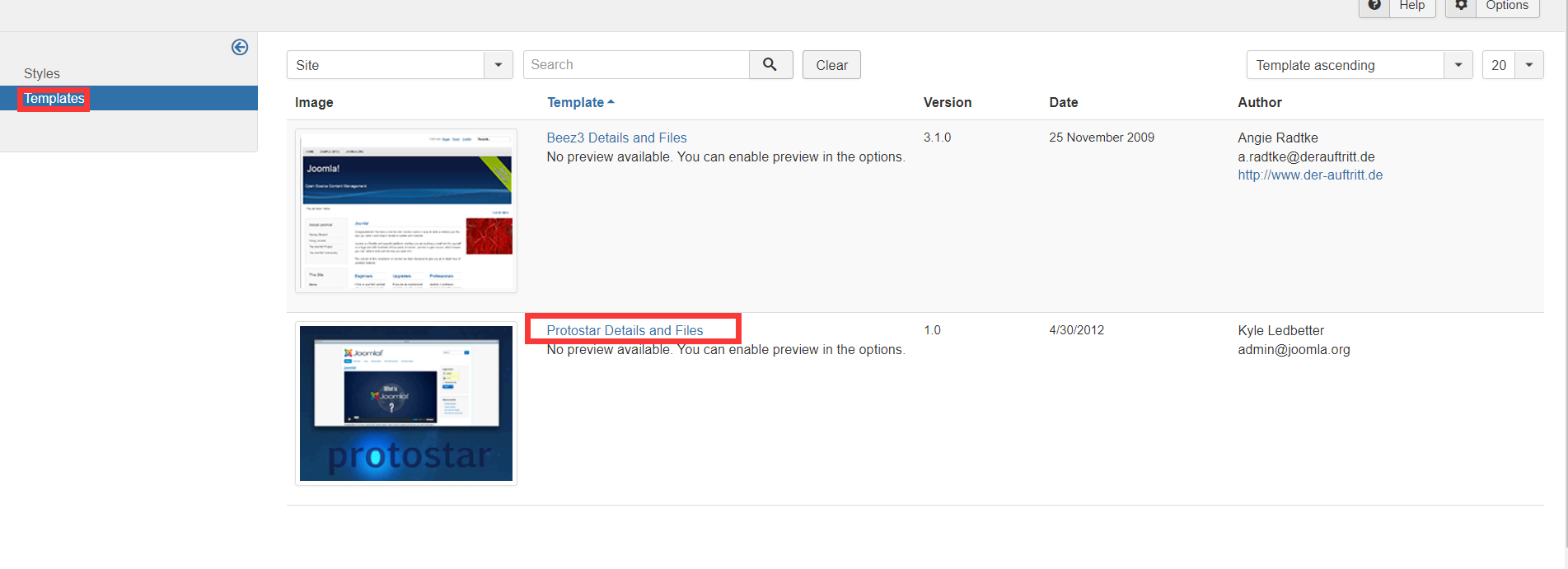Open Beez3 Details and Files
Viewport: 1568px width, 569px height.
pyautogui.click(x=616, y=138)
